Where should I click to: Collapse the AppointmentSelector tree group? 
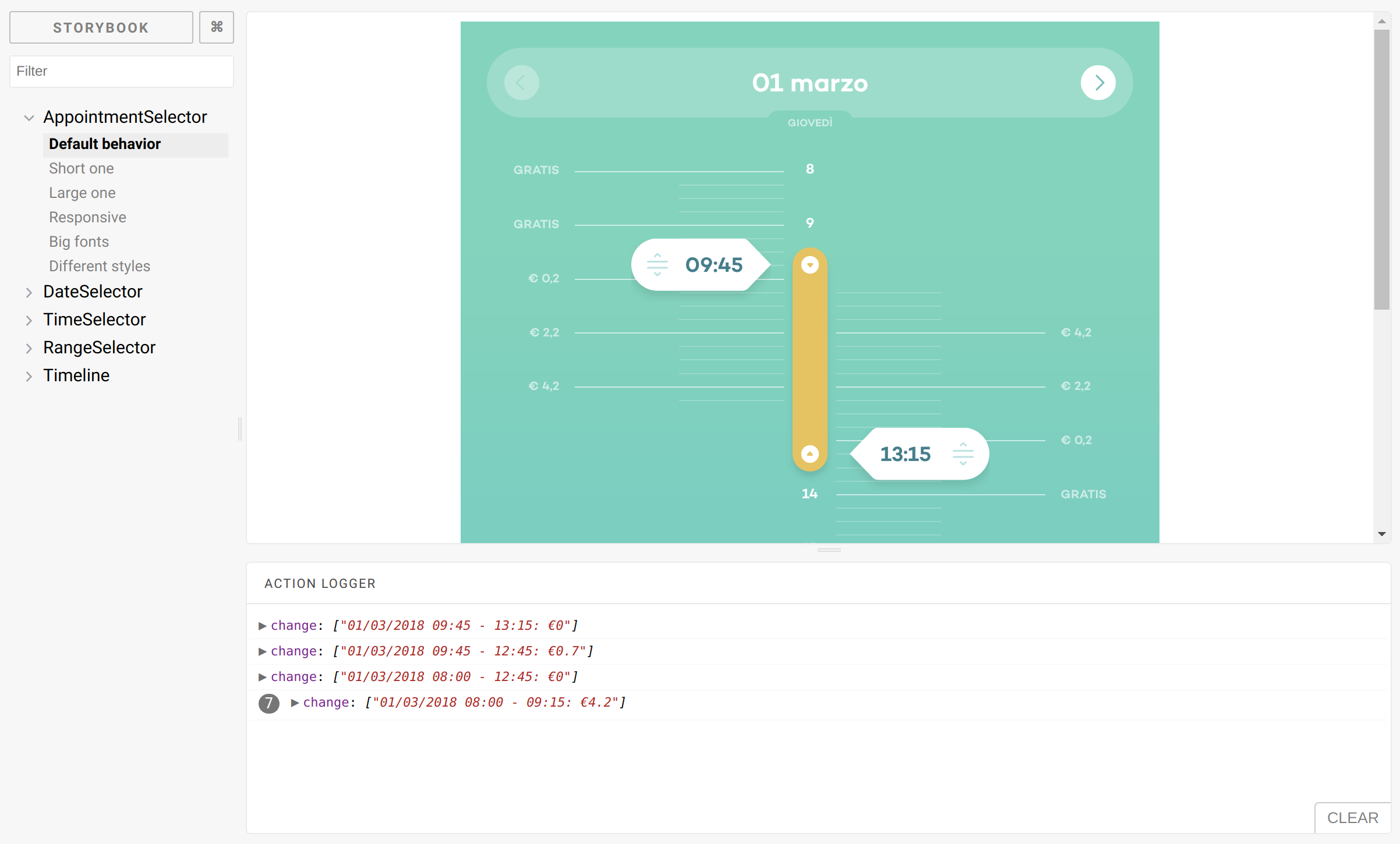point(29,118)
